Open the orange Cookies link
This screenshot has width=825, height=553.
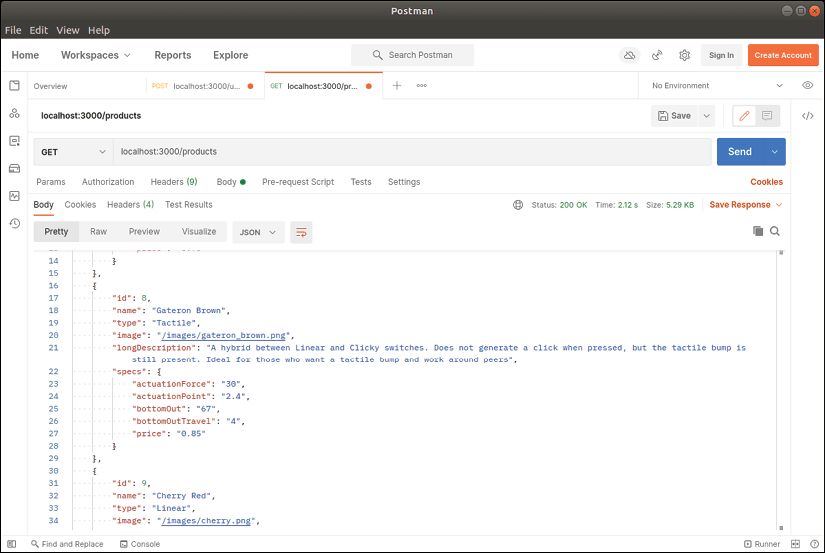(x=767, y=182)
